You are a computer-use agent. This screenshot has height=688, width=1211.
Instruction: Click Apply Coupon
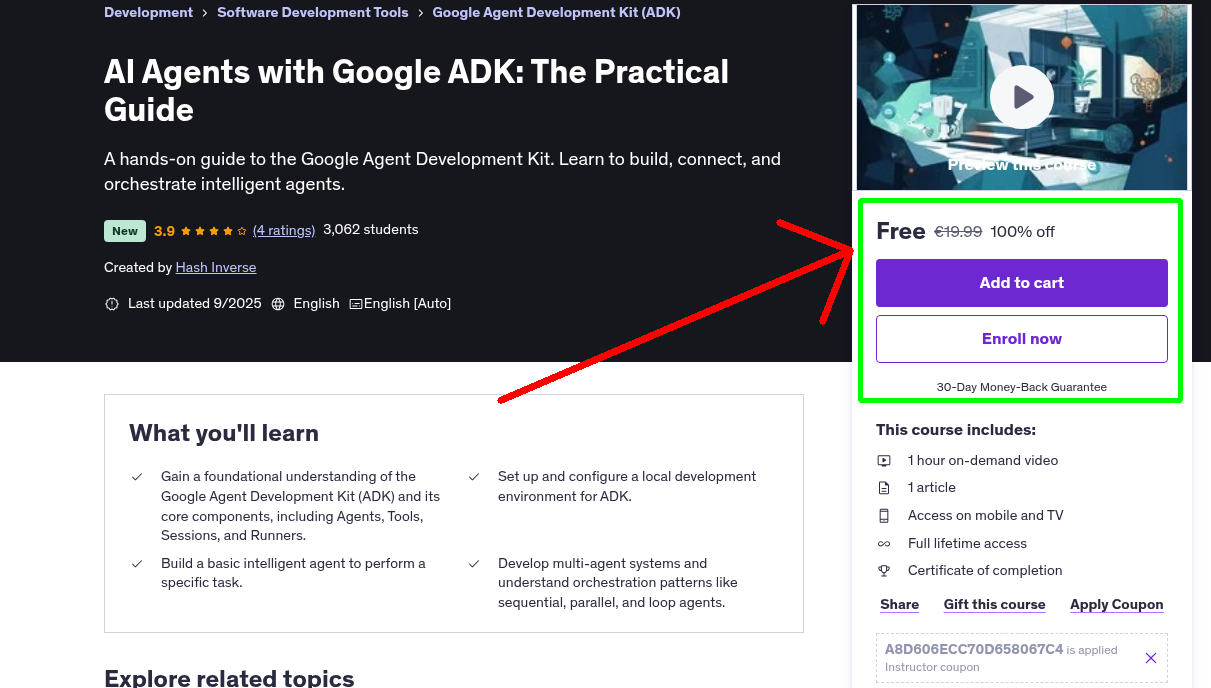[1116, 604]
